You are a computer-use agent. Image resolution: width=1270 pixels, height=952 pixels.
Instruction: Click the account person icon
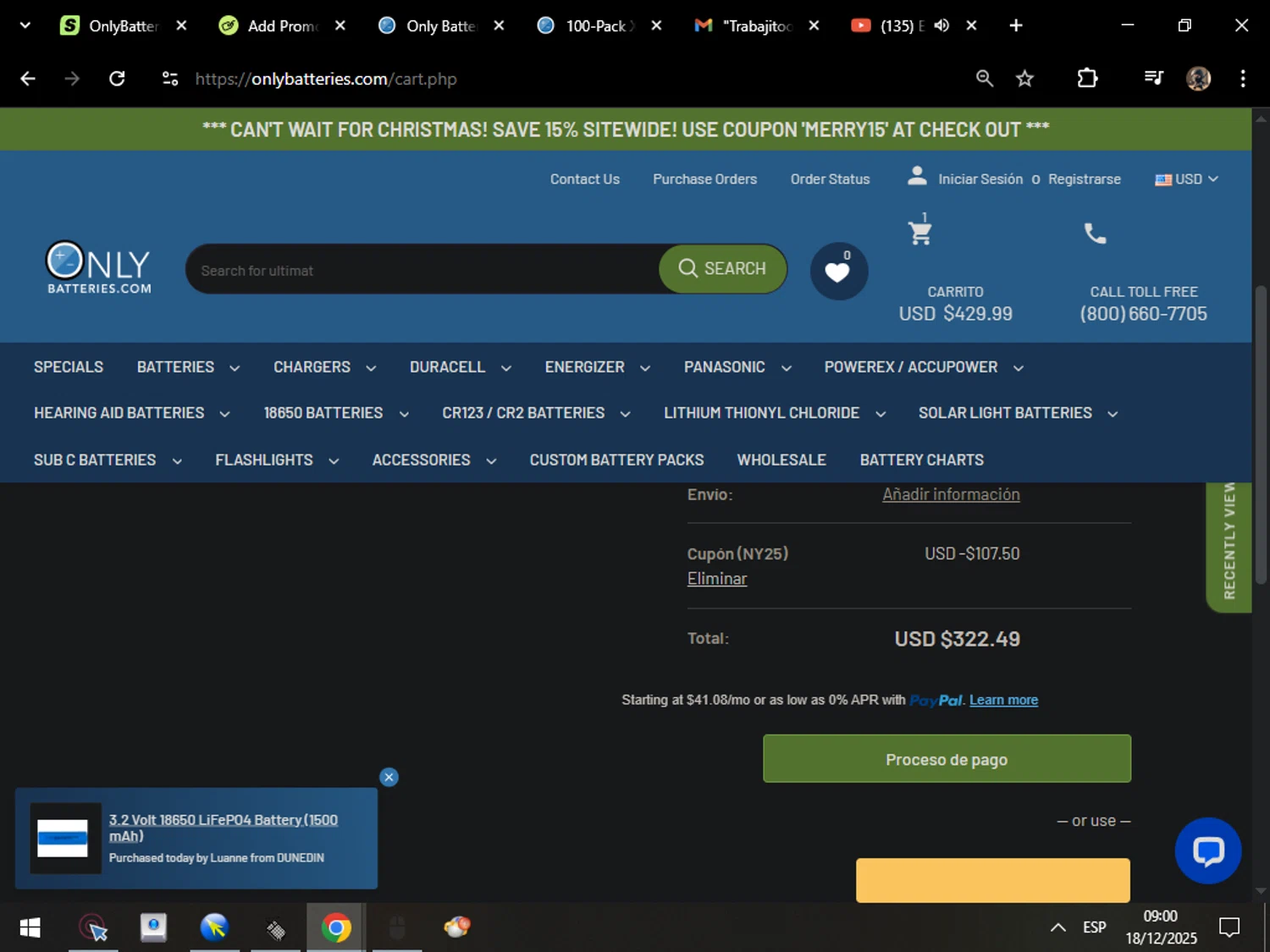(916, 176)
